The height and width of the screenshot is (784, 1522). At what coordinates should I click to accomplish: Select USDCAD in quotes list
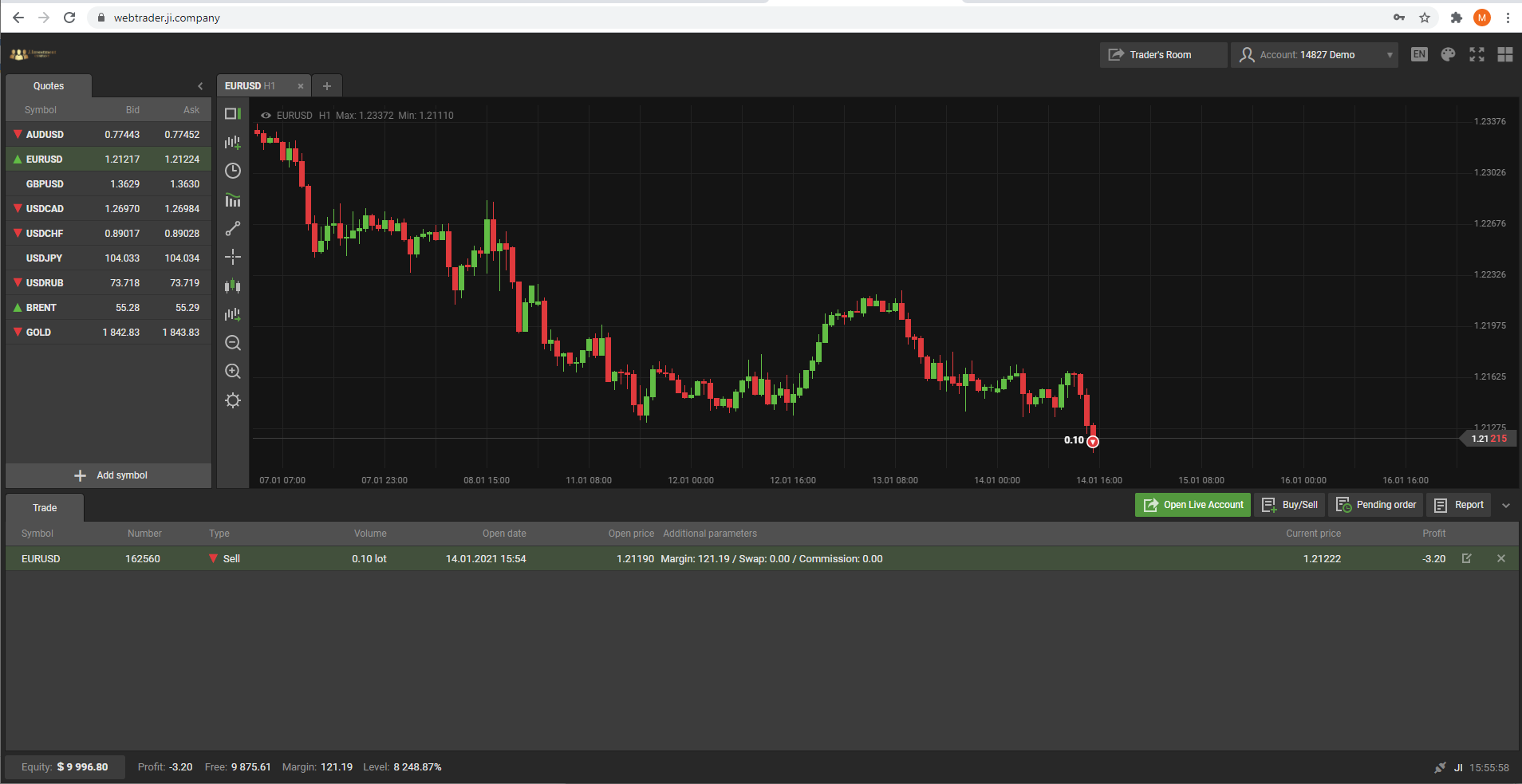(108, 209)
